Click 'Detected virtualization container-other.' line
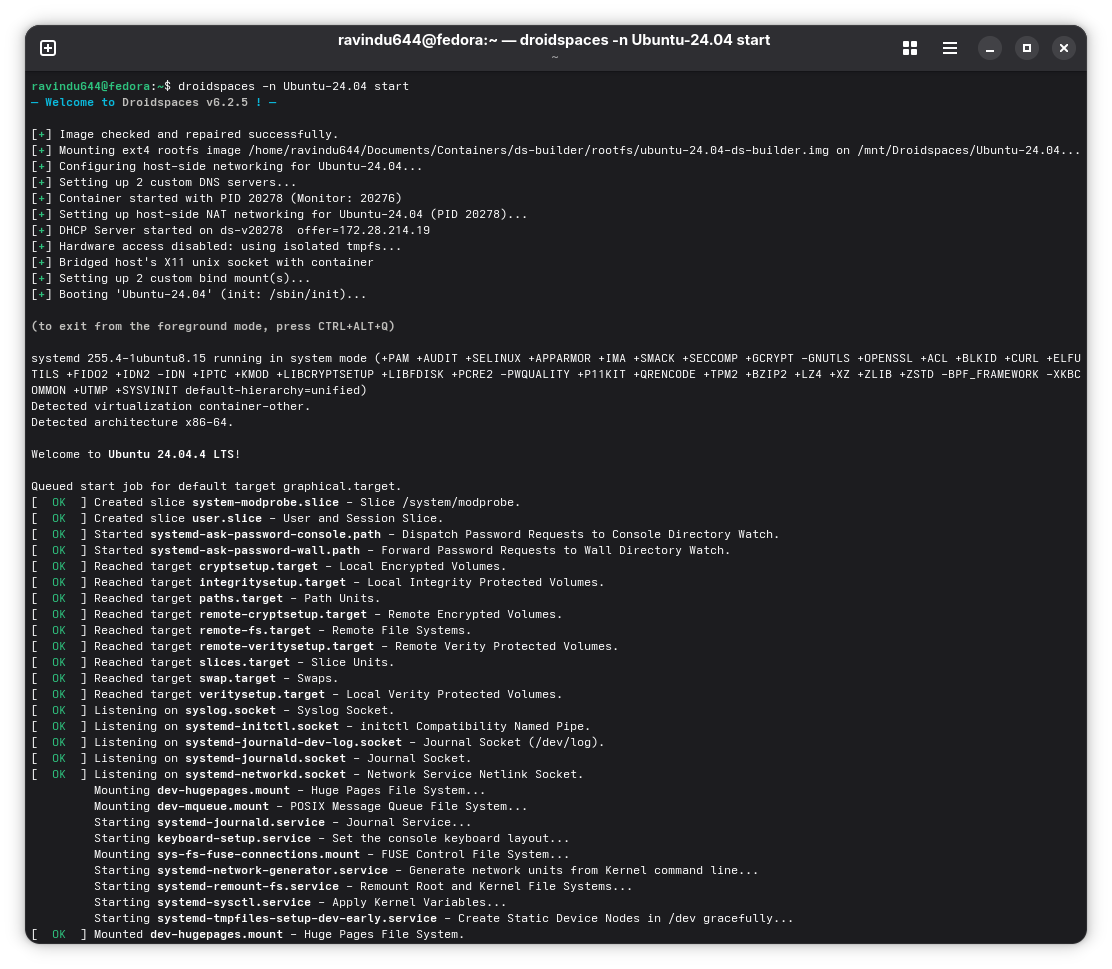 pyautogui.click(x=171, y=406)
